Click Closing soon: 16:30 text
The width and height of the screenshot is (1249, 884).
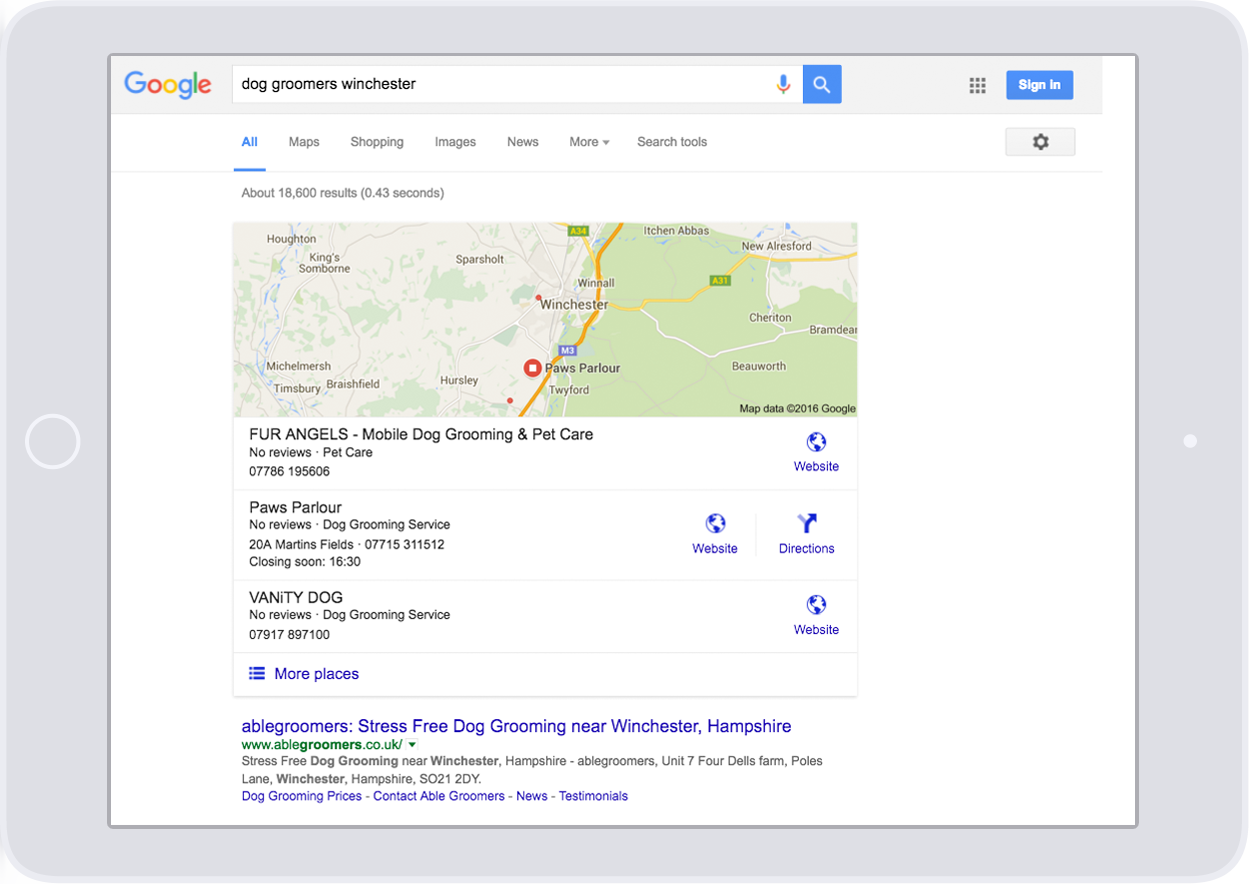305,562
